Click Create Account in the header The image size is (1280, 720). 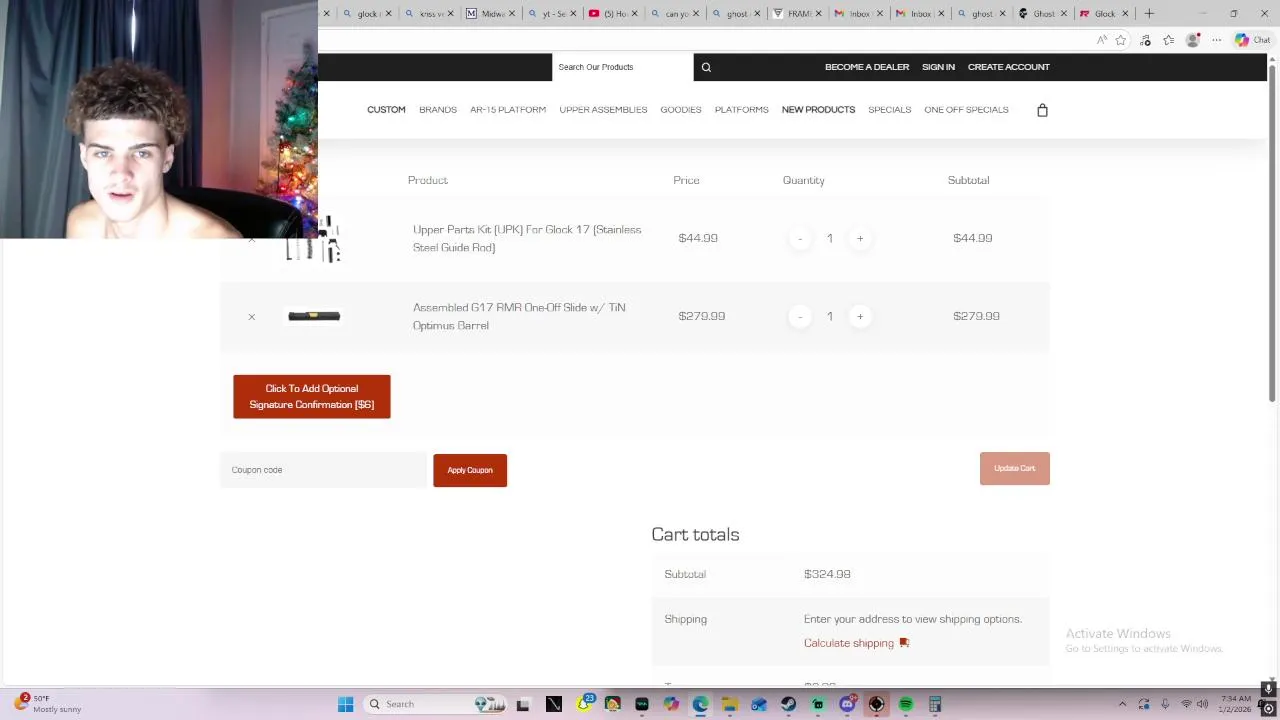pyautogui.click(x=1009, y=67)
